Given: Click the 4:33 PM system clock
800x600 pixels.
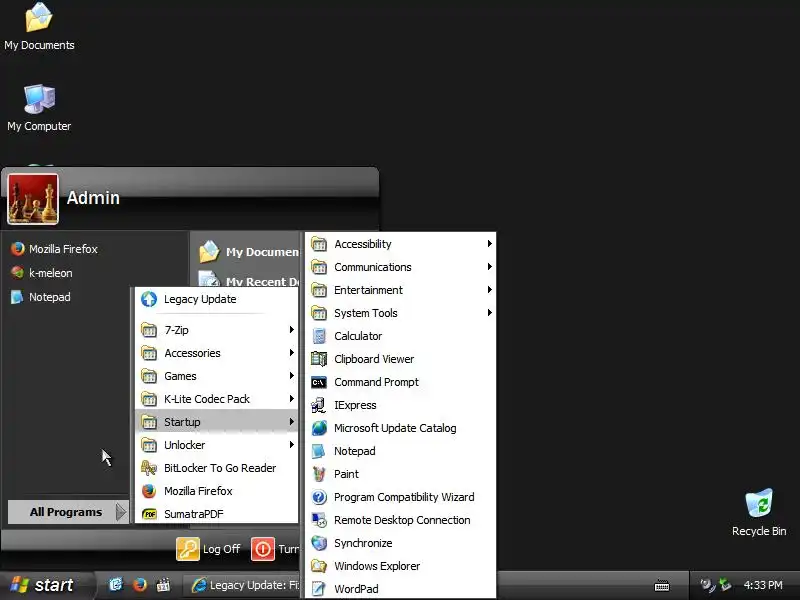Looking at the screenshot, I should point(763,585).
